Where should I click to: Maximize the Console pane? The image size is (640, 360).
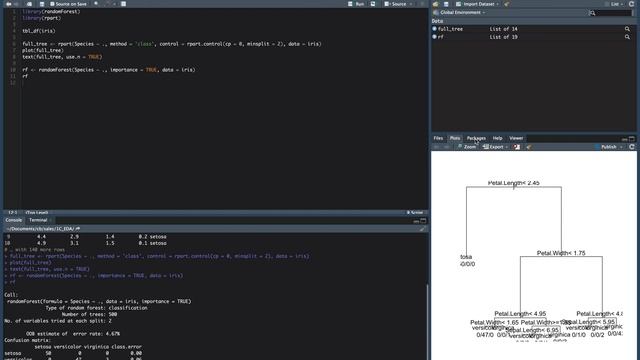click(423, 221)
